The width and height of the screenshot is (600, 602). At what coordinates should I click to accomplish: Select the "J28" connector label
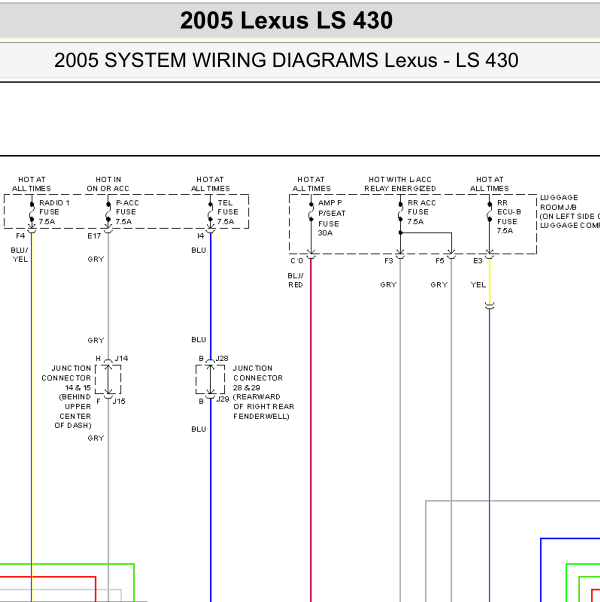(x=222, y=359)
